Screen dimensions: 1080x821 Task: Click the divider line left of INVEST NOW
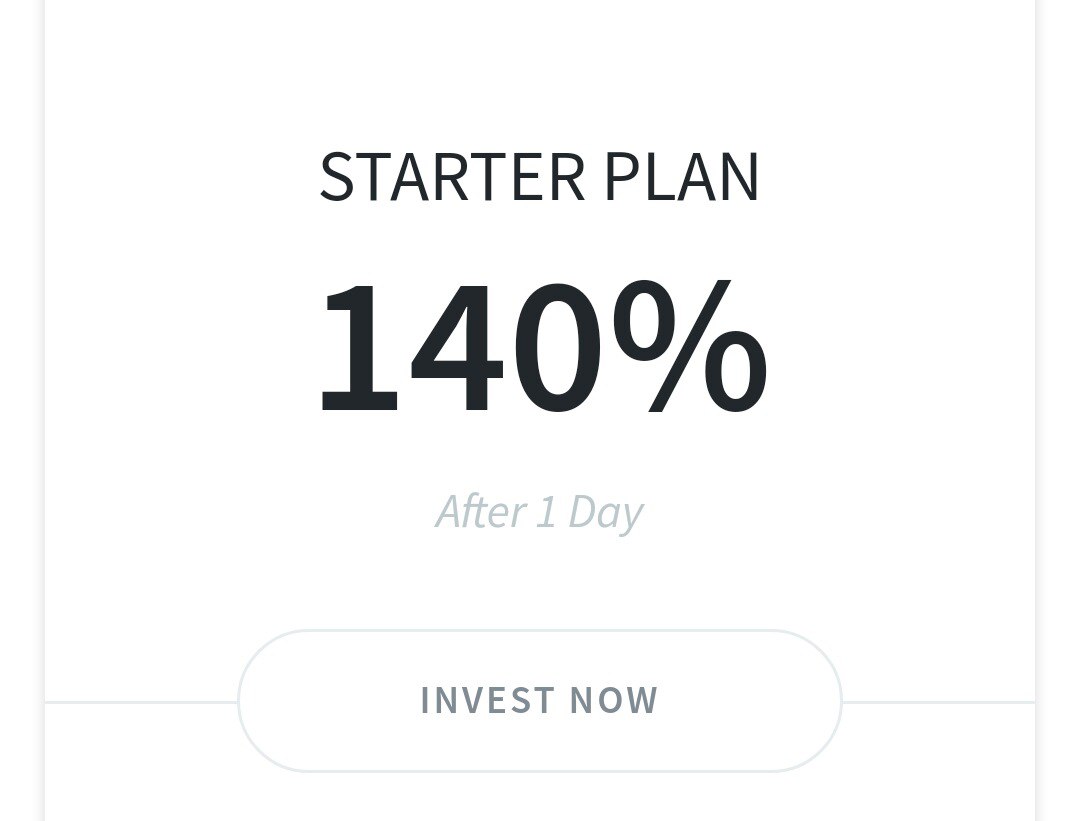click(140, 702)
